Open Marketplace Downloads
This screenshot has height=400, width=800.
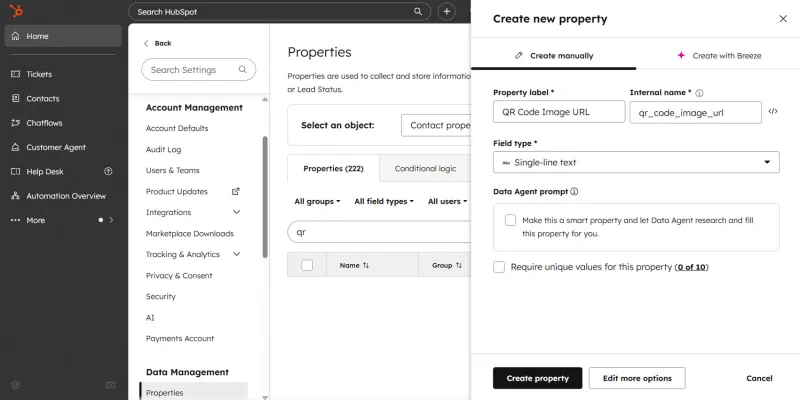point(190,234)
